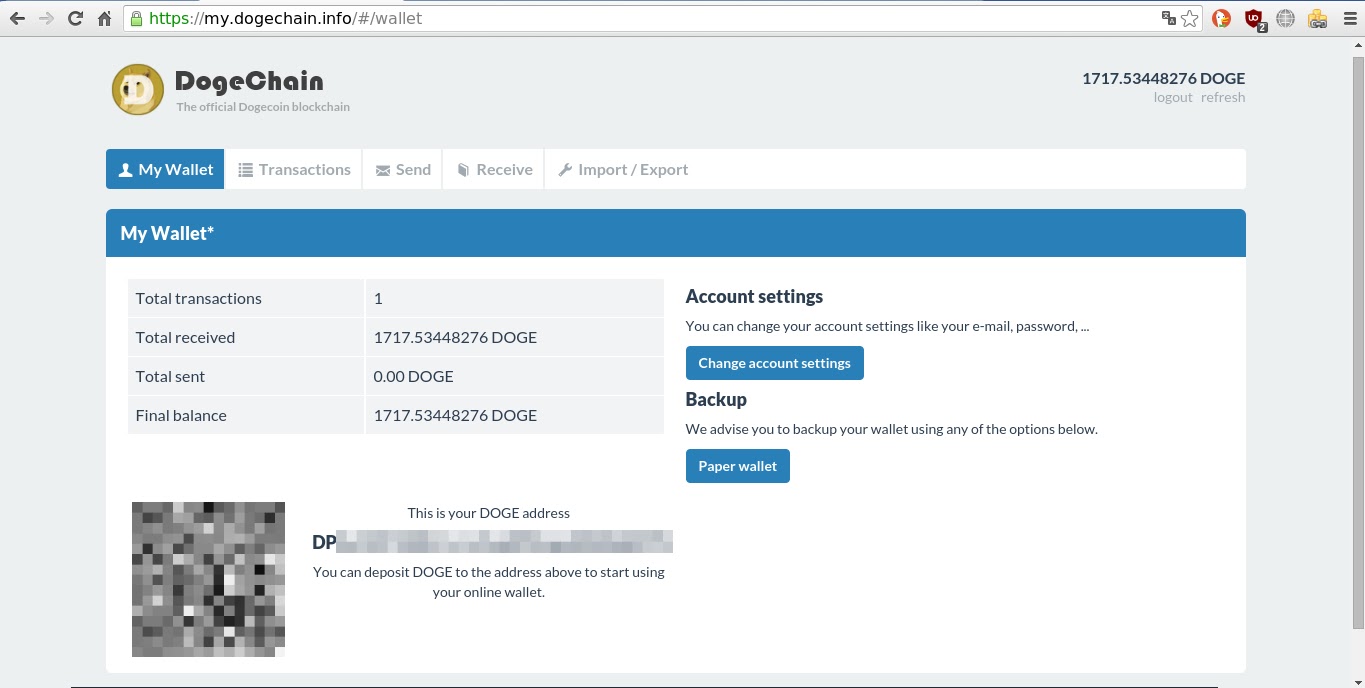
Task: Click the header balance 1717.53448276 DOGE
Action: [1163, 78]
